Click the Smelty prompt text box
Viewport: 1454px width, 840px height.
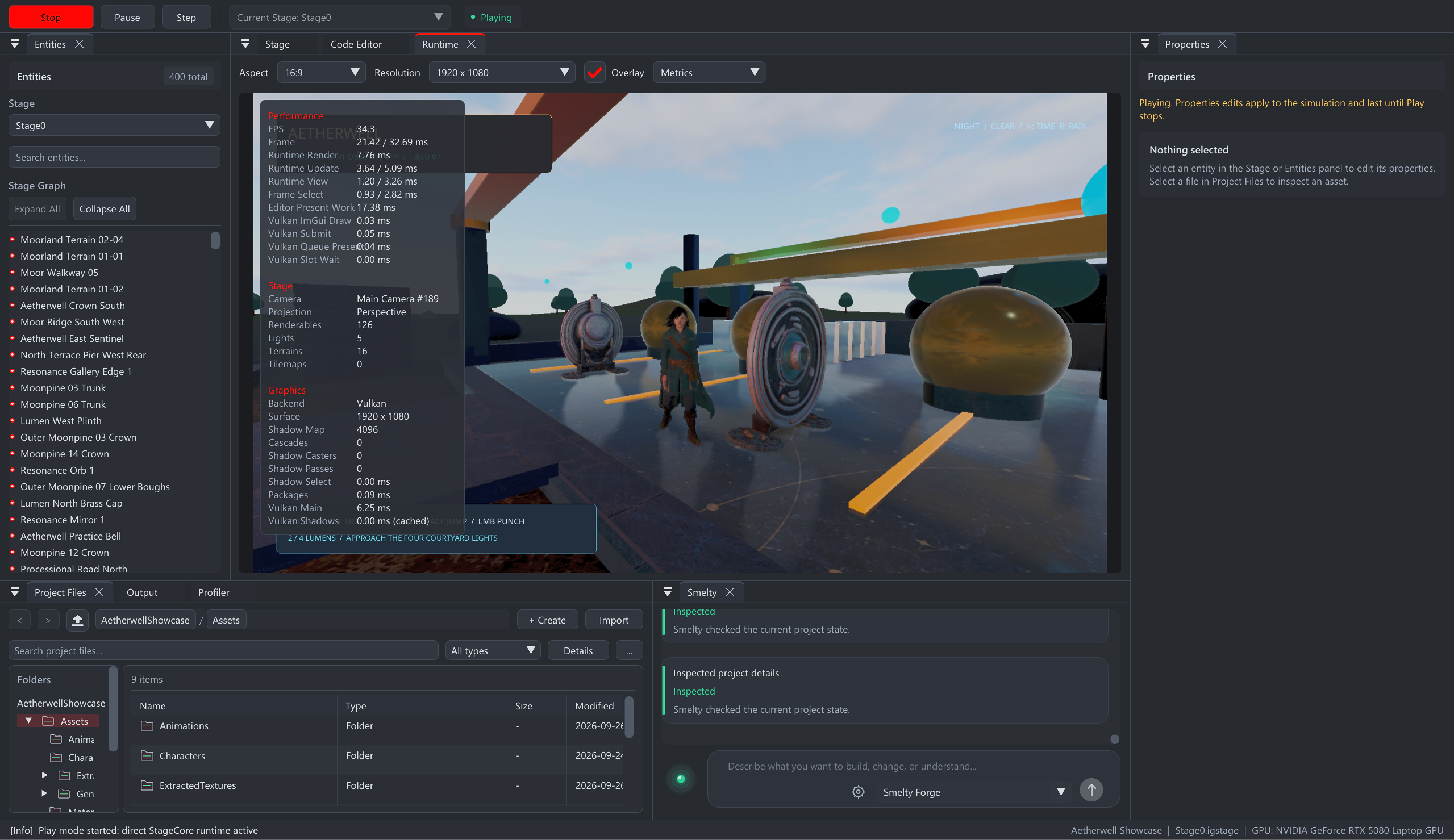pos(913,766)
